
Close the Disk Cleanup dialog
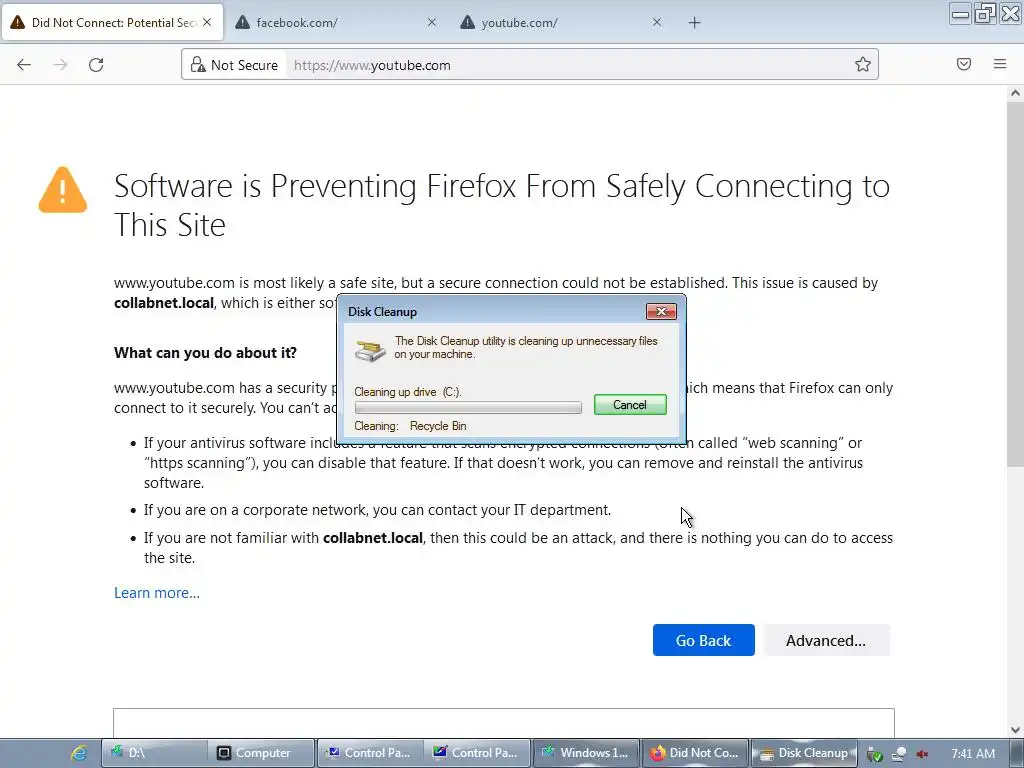(x=661, y=312)
